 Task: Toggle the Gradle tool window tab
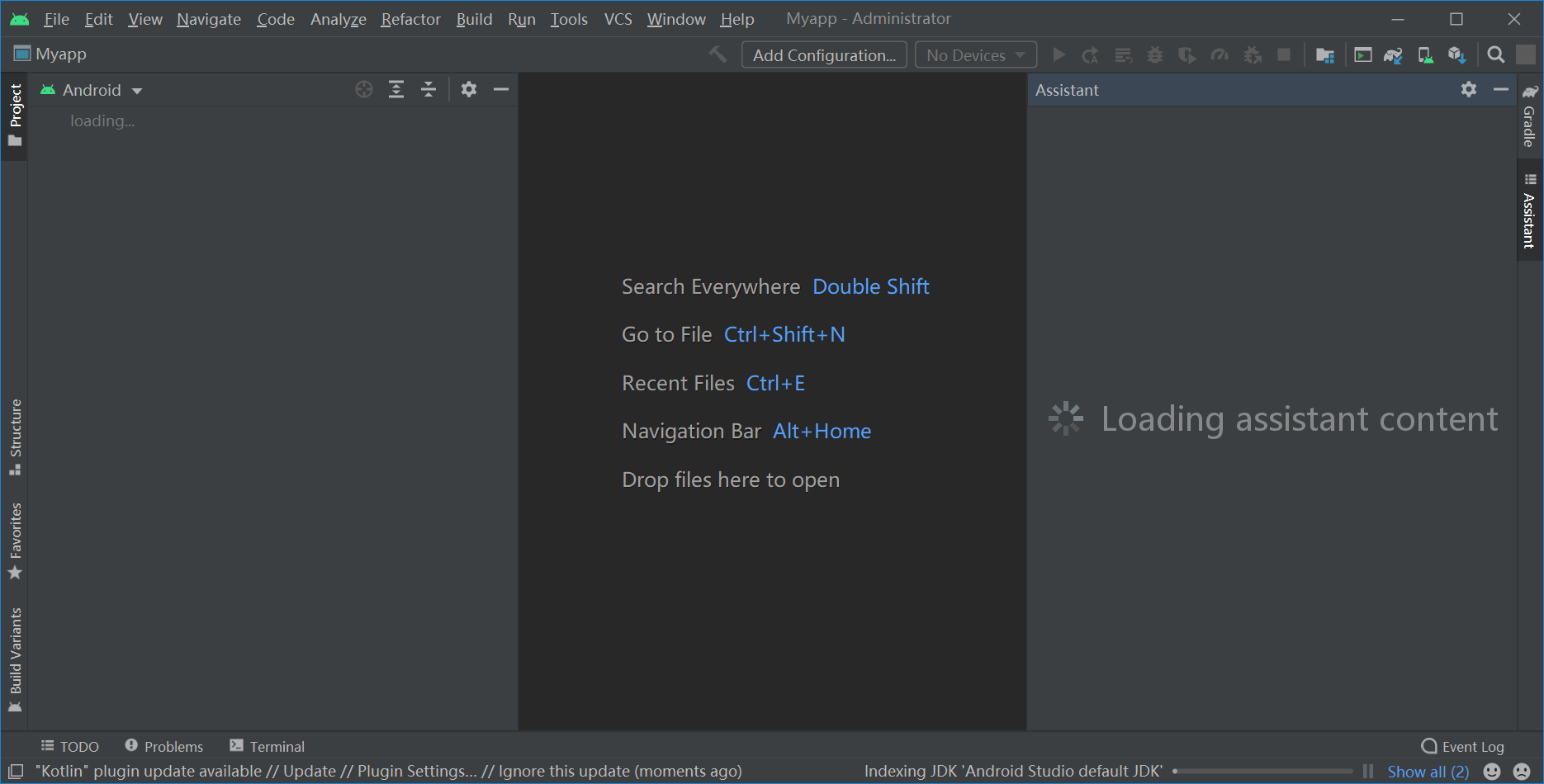coord(1530,116)
